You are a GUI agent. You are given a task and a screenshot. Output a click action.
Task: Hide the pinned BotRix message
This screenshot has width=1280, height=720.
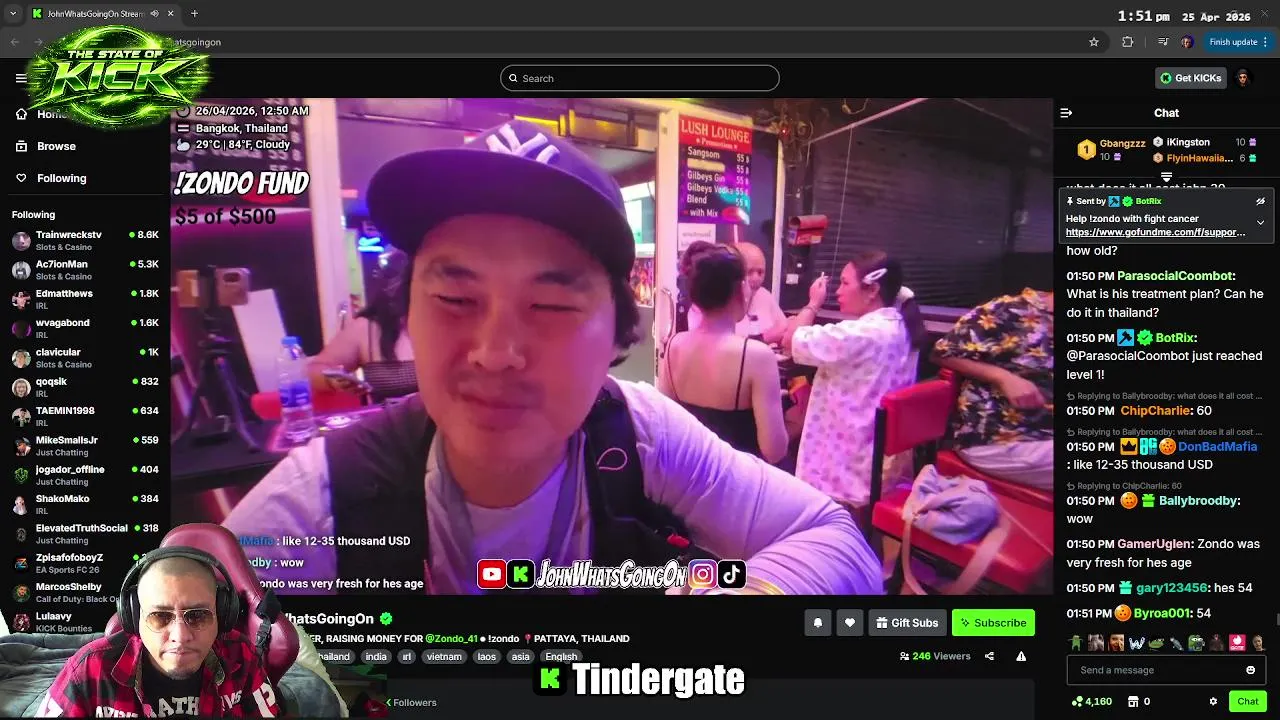click(1260, 201)
